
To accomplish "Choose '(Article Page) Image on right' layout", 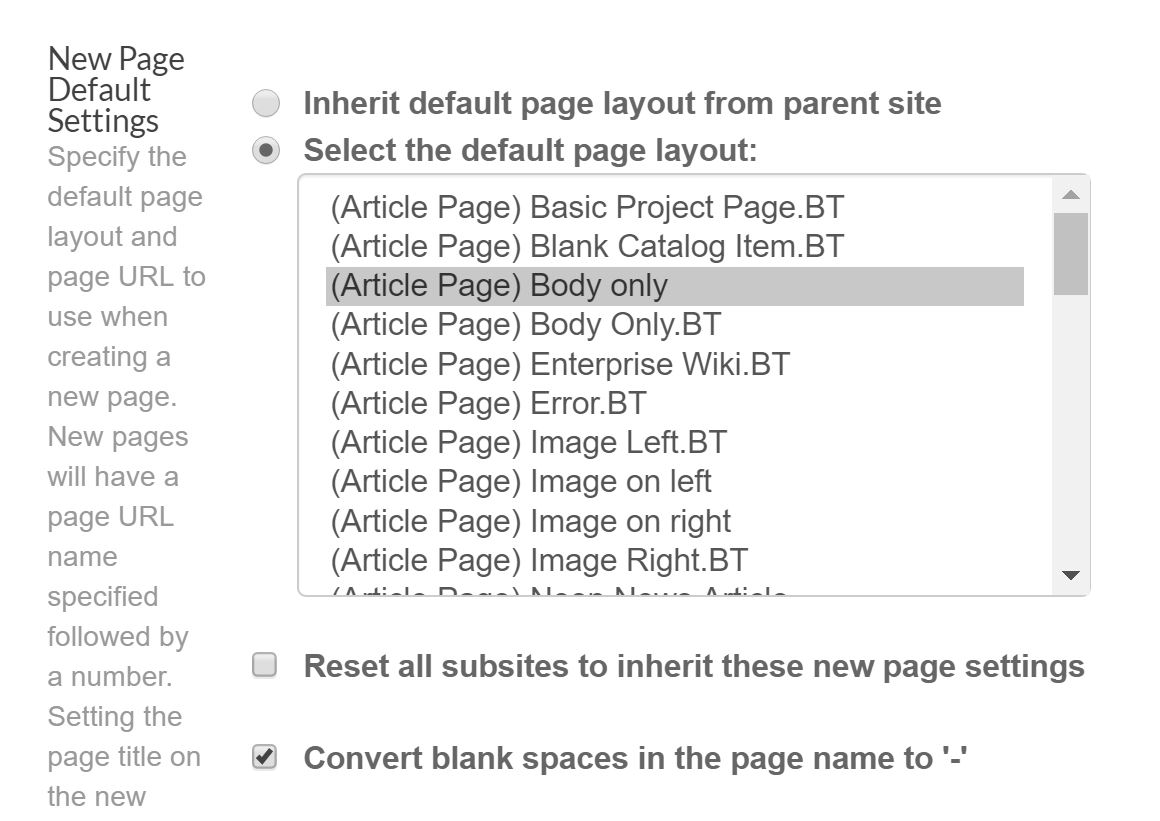I will pos(530,520).
